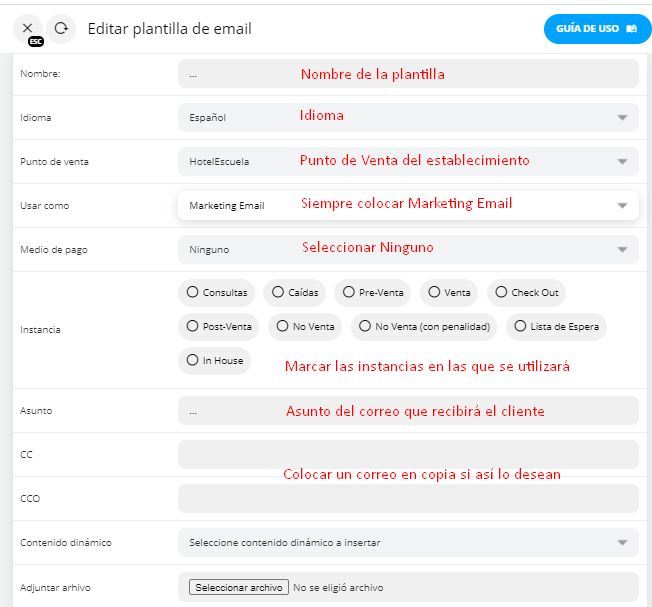The height and width of the screenshot is (607, 652).
Task: Click the 'No se eligió archivo' text
Action: pyautogui.click(x=338, y=587)
